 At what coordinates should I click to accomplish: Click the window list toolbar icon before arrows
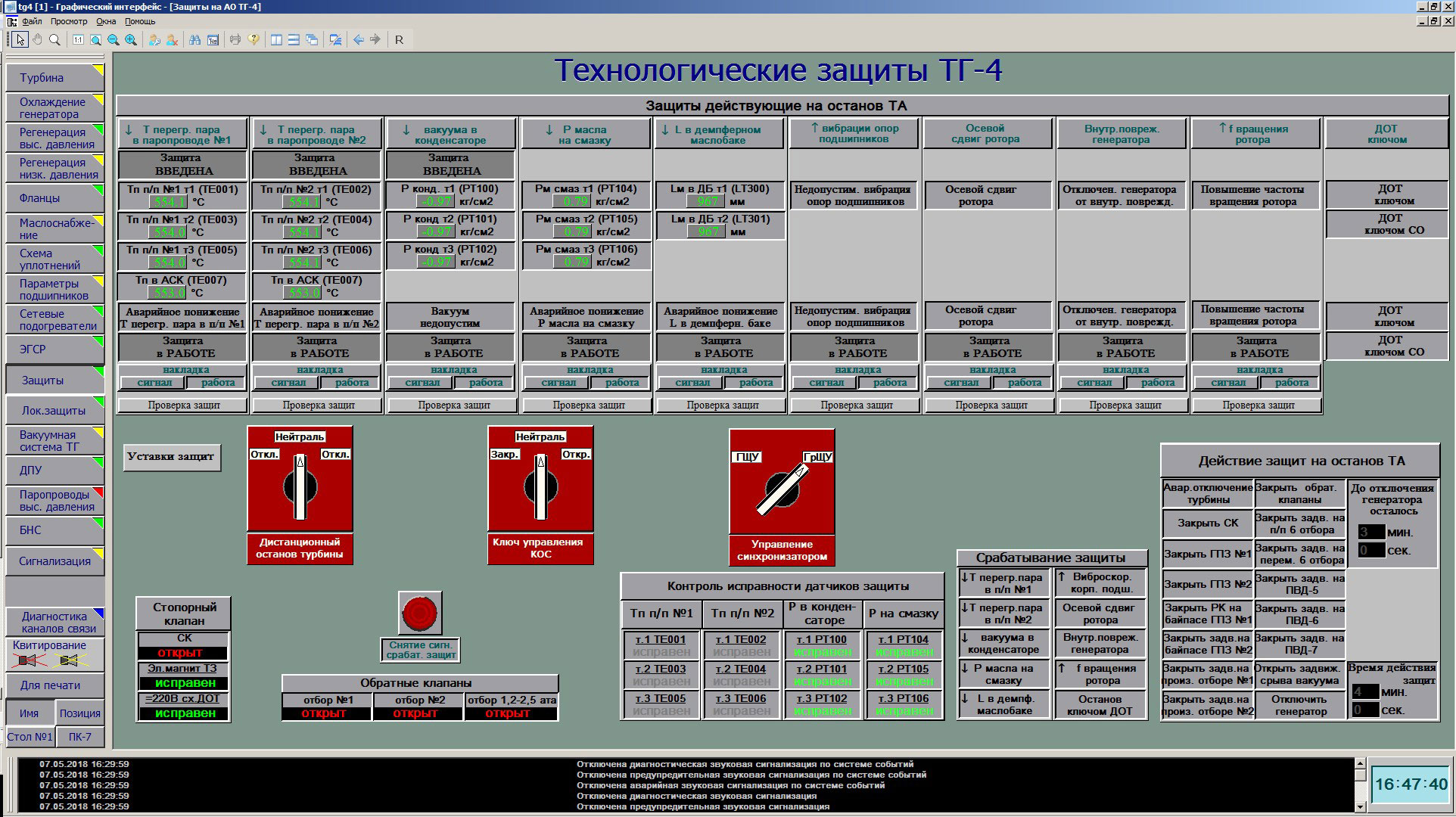click(335, 39)
